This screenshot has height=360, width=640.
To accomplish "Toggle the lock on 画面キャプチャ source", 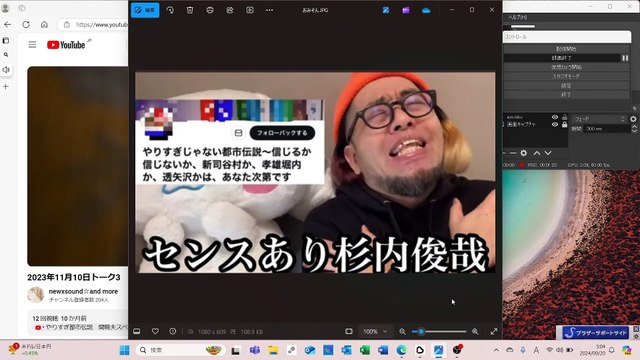I will 564,124.
